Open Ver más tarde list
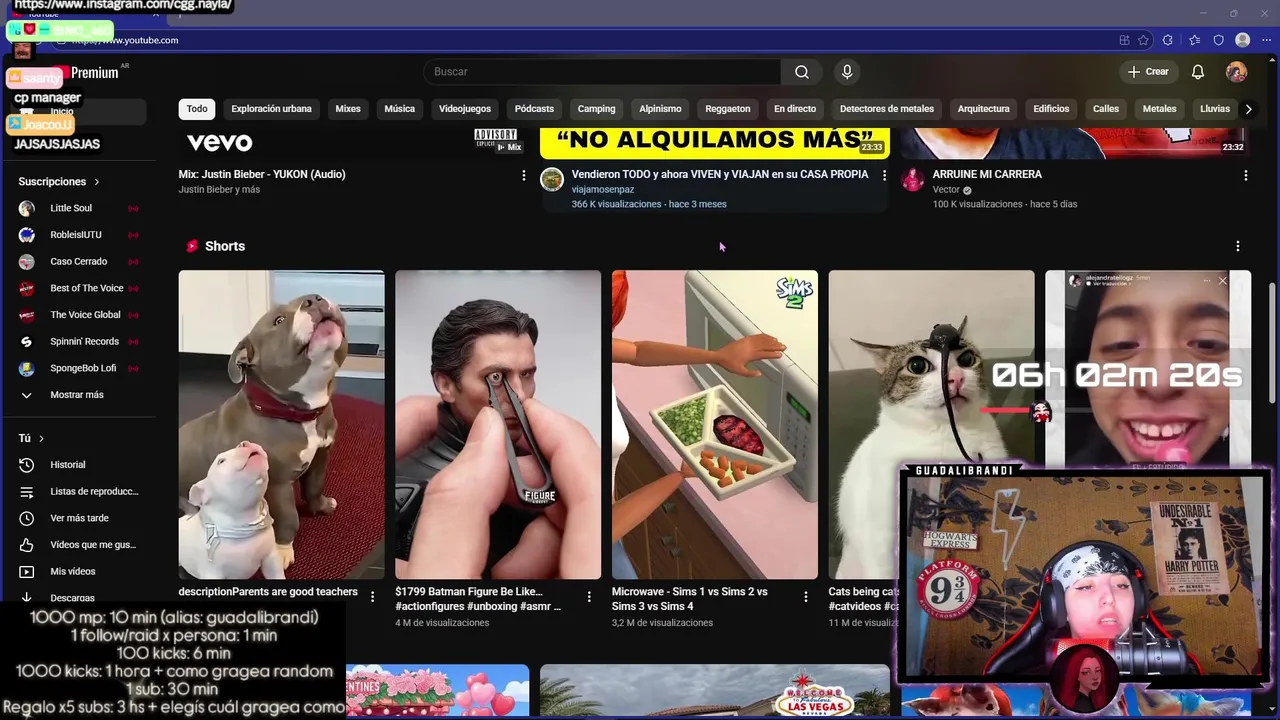This screenshot has height=720, width=1280. 80,518
